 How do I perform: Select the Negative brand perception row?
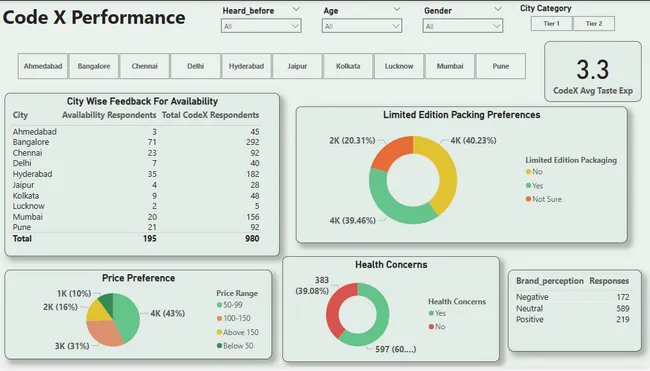[x=572, y=297]
